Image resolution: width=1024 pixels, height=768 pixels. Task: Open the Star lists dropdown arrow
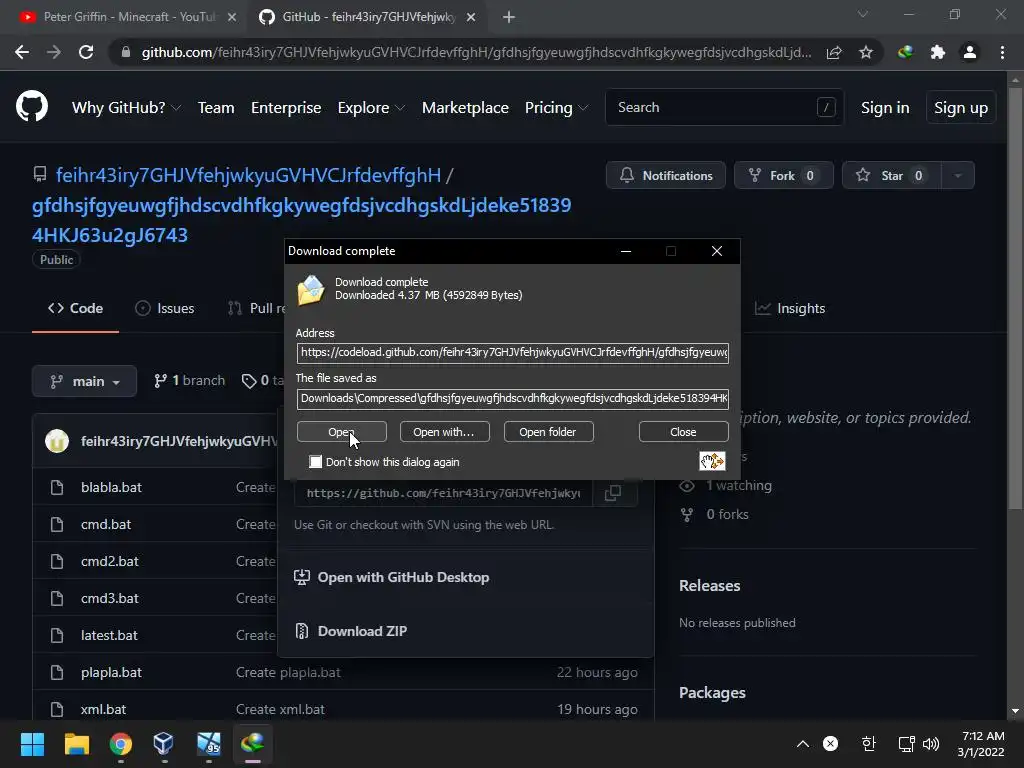point(958,175)
